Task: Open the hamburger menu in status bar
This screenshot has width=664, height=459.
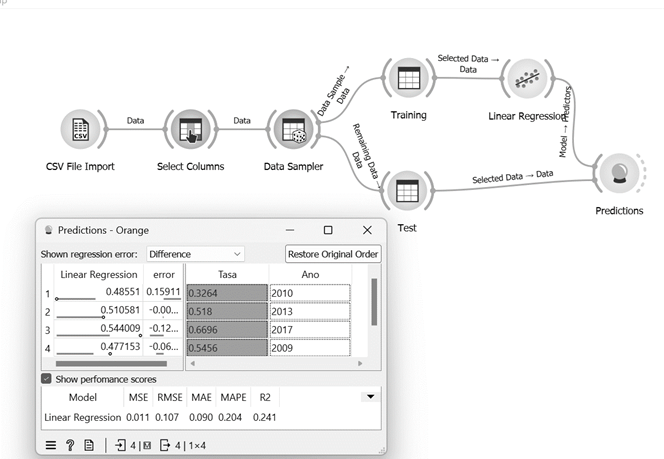Action: coord(50,445)
